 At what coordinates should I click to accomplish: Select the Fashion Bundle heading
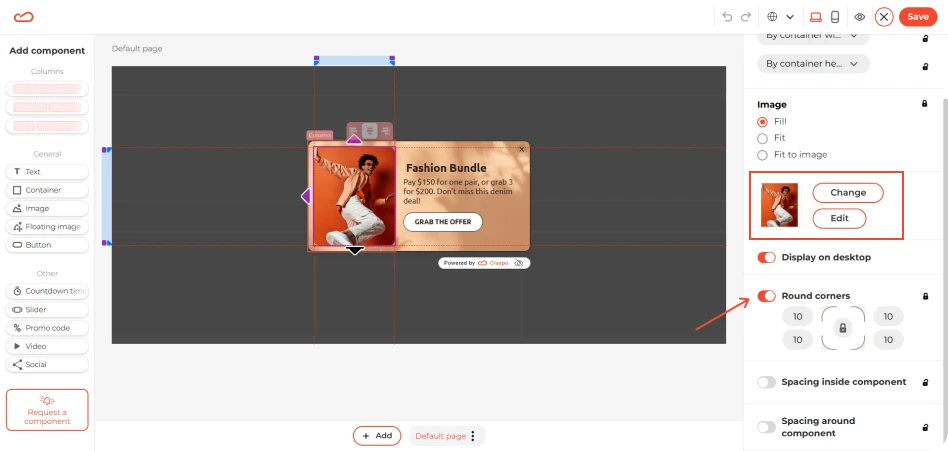[x=446, y=168]
